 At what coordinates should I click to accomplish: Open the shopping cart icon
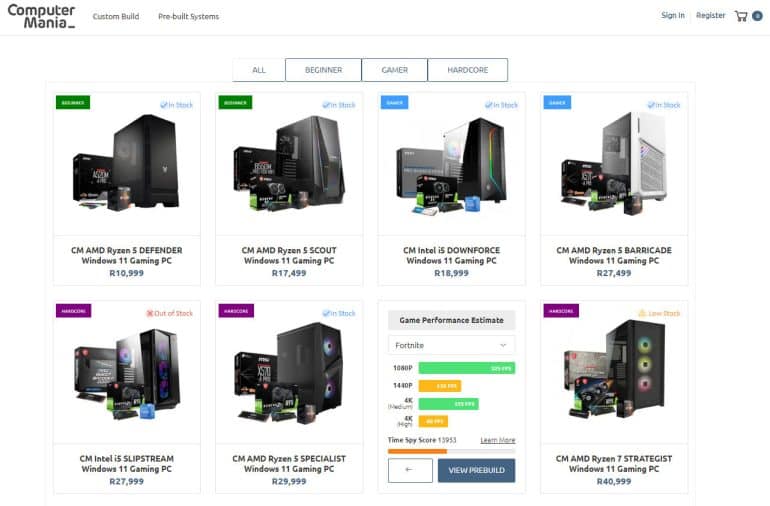coord(741,16)
